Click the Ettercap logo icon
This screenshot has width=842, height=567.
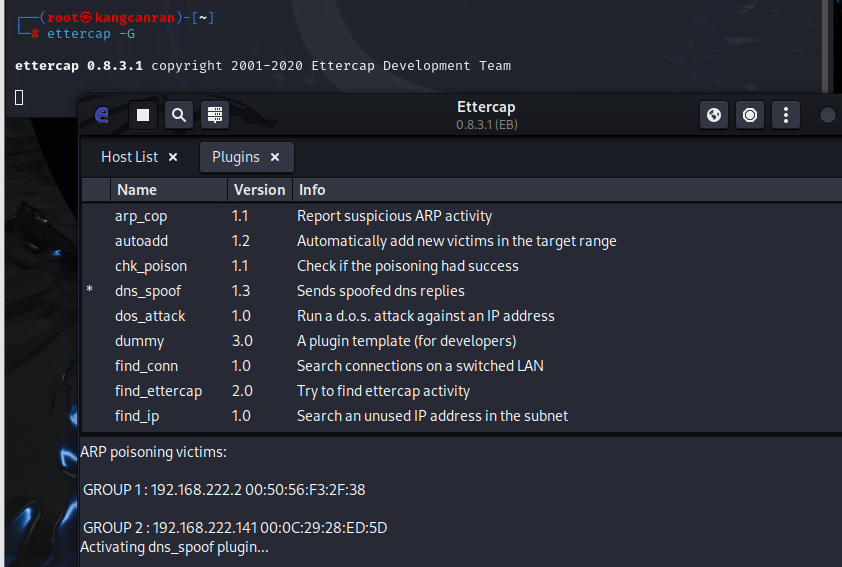[102, 115]
